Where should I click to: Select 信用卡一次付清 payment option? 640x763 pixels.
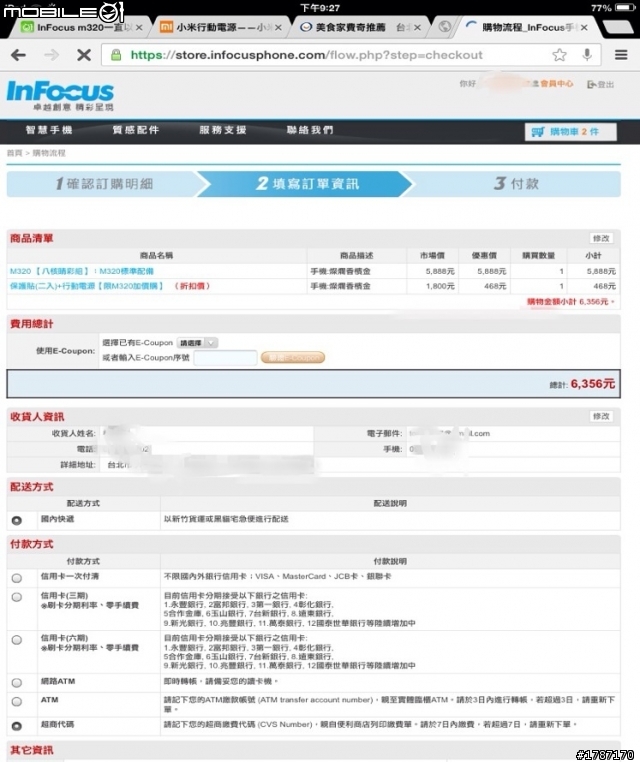point(17,578)
